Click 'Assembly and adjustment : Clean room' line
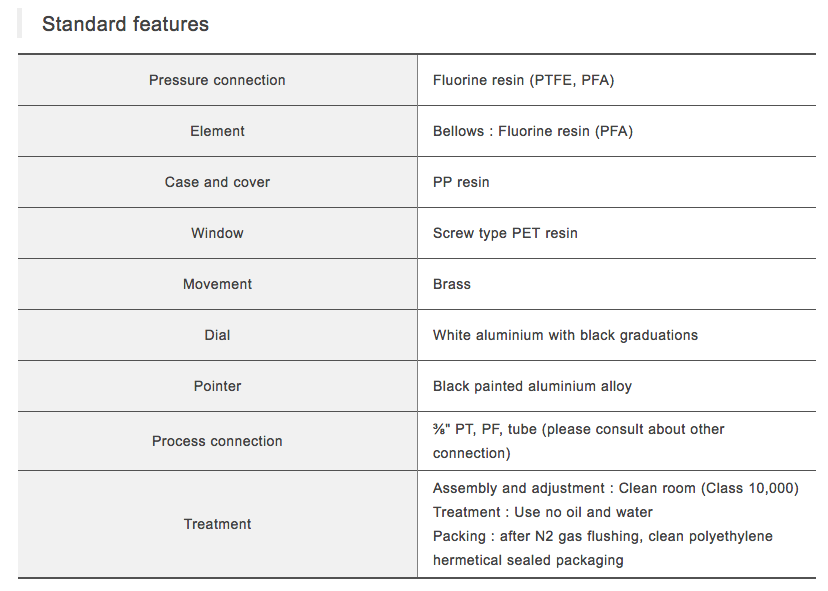 click(615, 488)
